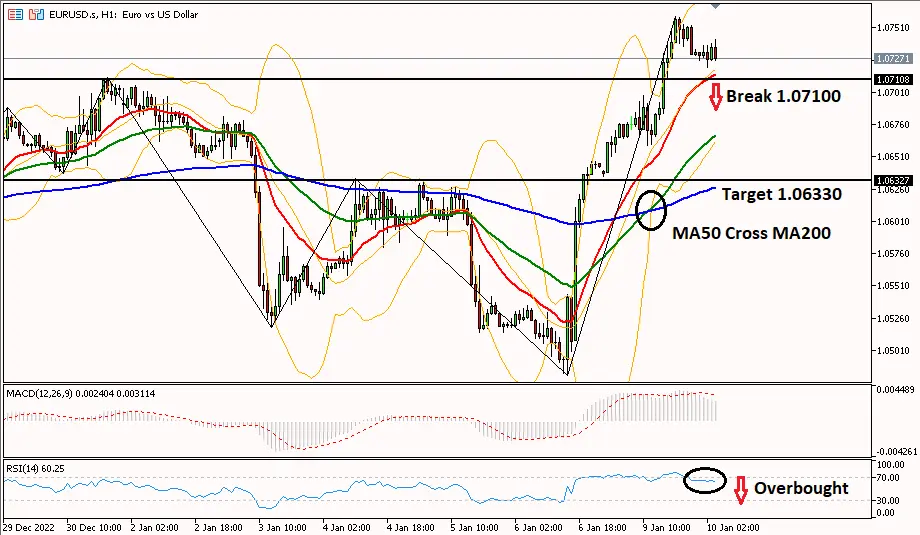Image resolution: width=920 pixels, height=535 pixels.
Task: Click the MACD scale value -0.004261
Action: (895, 452)
